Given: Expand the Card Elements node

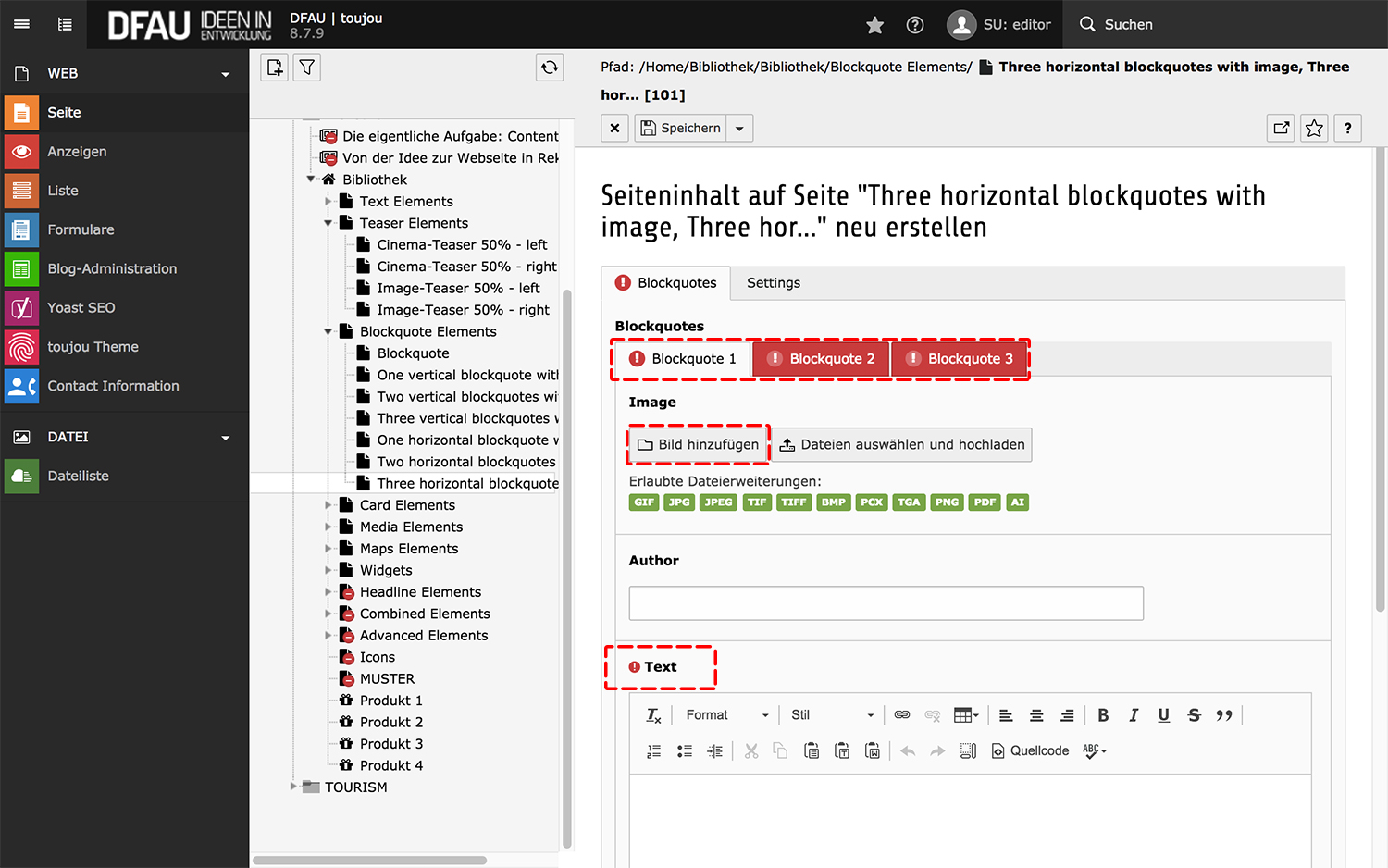Looking at the screenshot, I should point(328,505).
